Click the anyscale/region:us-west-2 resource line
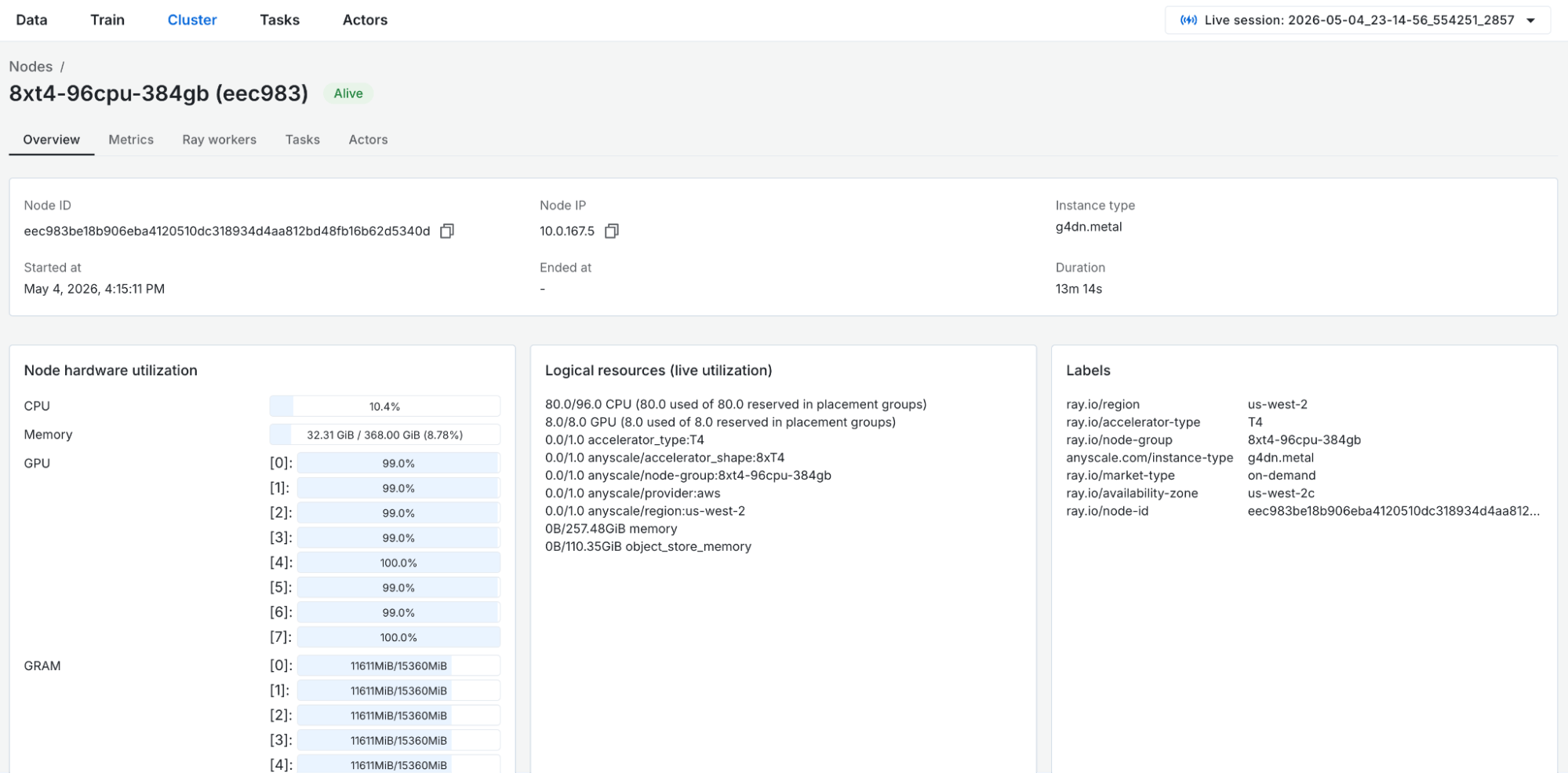The height and width of the screenshot is (773, 1568). point(645,511)
